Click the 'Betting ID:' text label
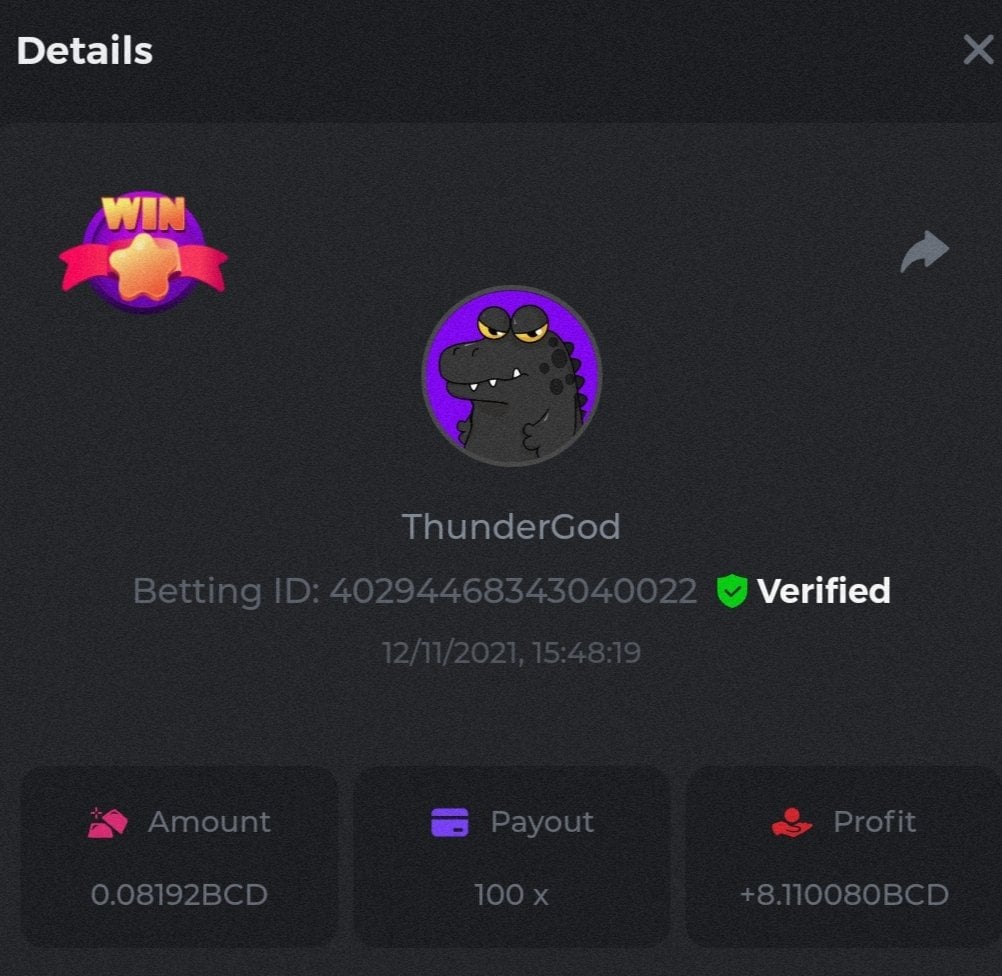Viewport: 1002px width, 976px height. [227, 591]
